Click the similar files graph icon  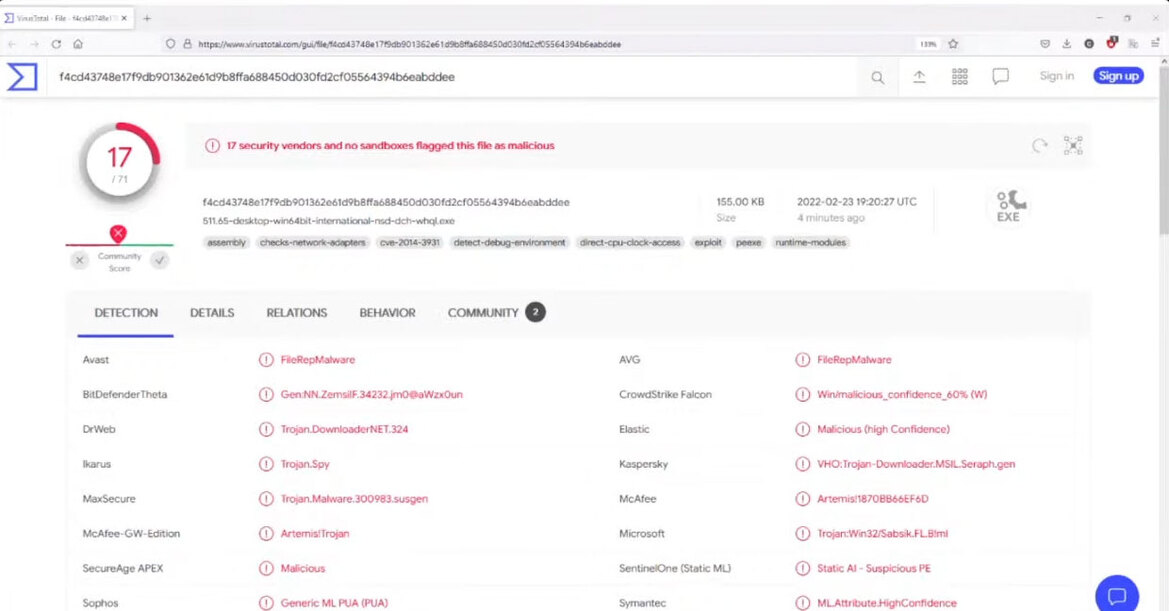click(1073, 145)
